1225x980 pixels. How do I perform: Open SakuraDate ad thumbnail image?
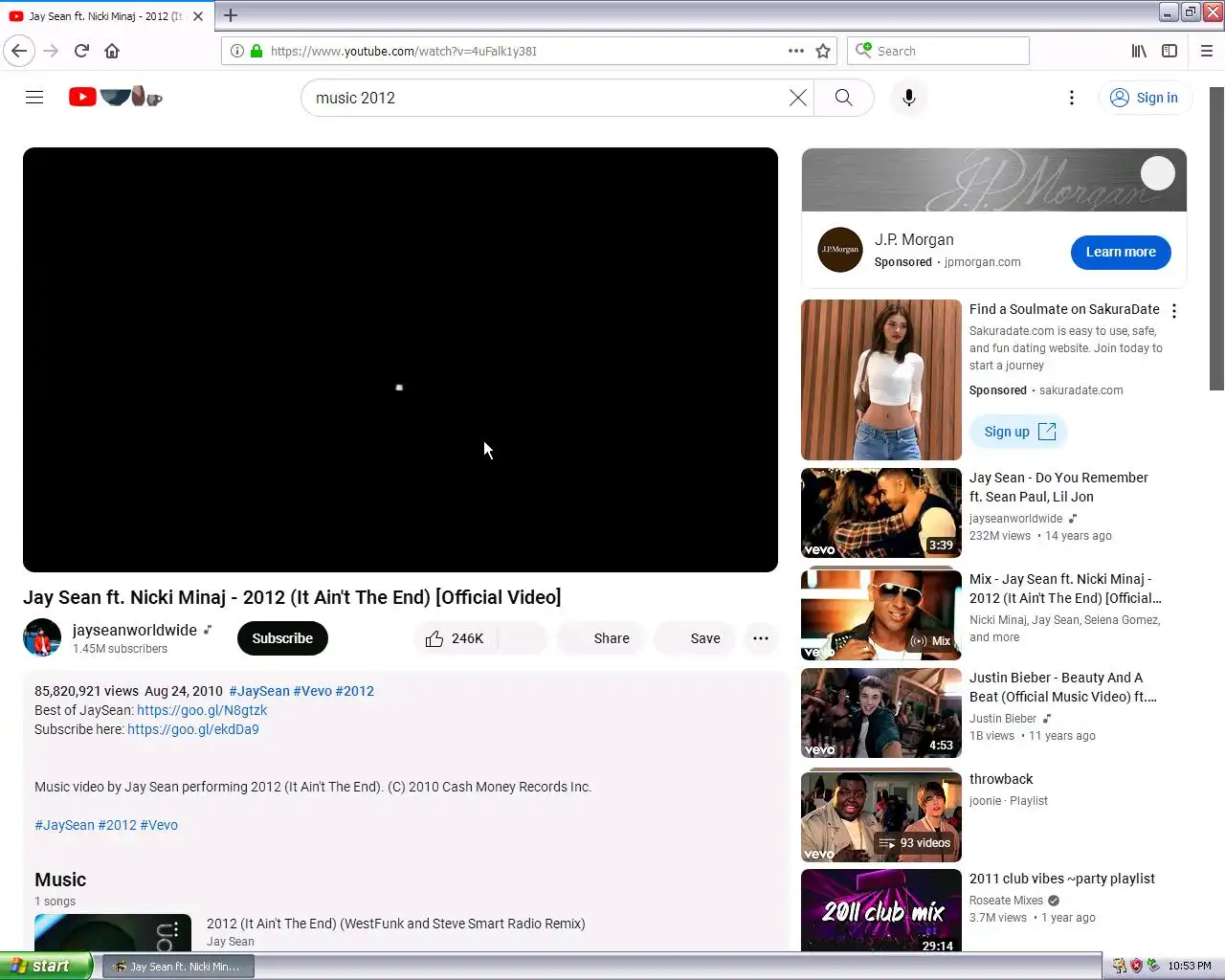tap(881, 380)
